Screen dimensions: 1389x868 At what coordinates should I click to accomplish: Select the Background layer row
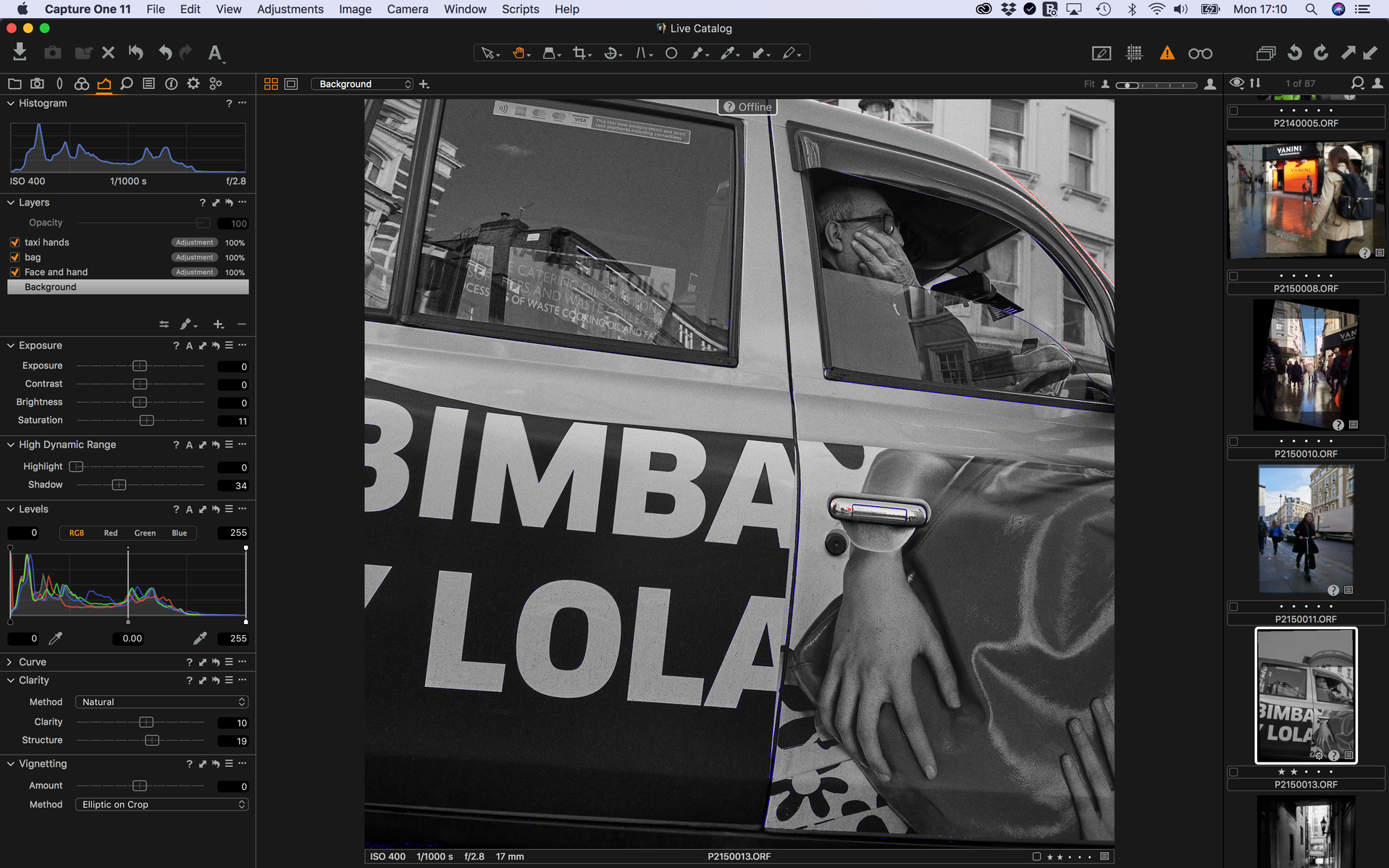click(128, 287)
